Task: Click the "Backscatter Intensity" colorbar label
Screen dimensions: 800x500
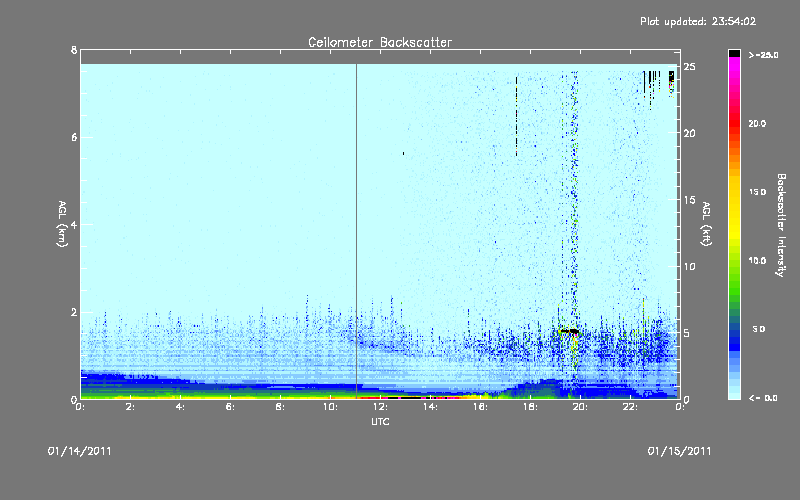Action: [x=781, y=225]
